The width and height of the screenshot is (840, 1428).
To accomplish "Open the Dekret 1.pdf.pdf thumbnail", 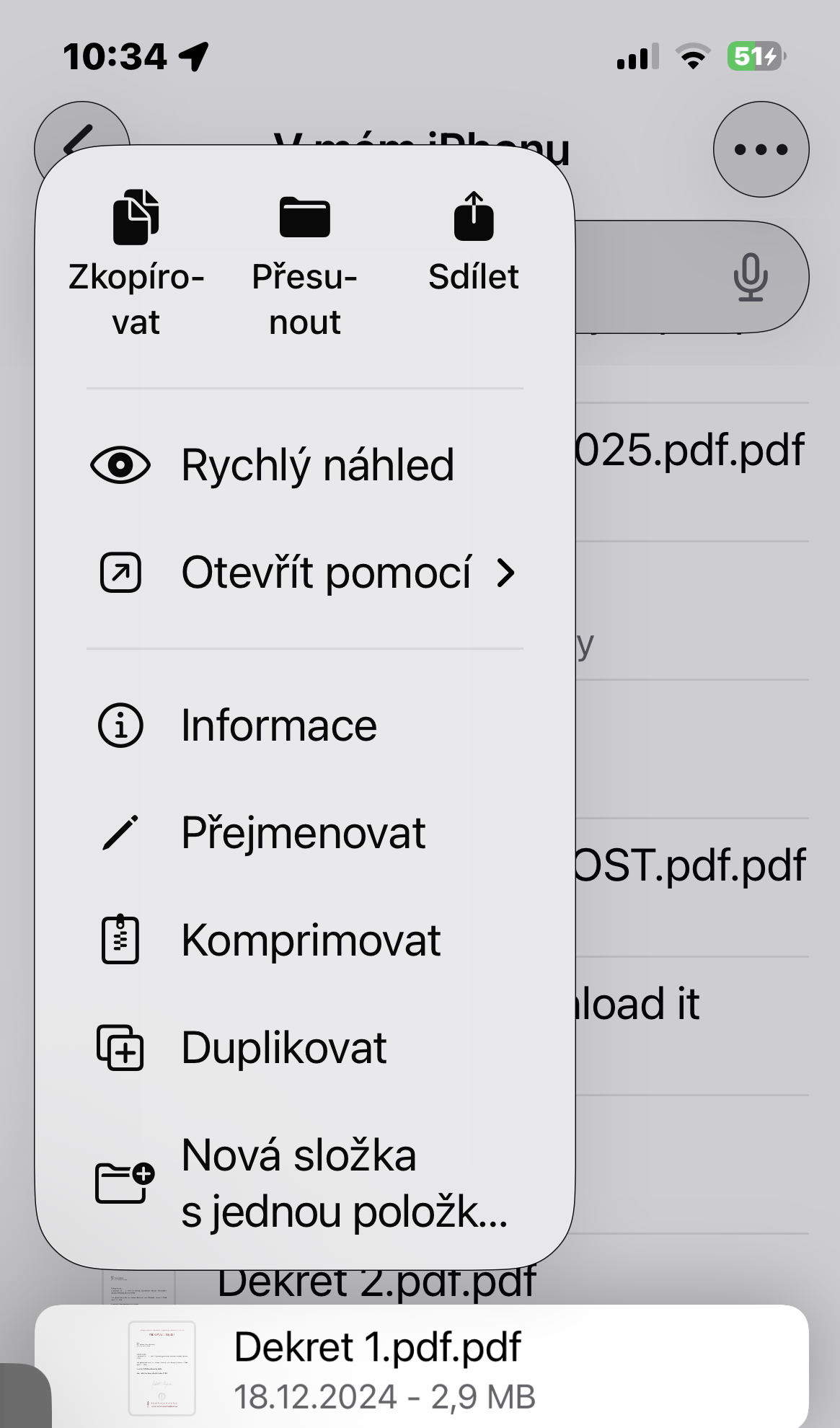I will point(162,1367).
